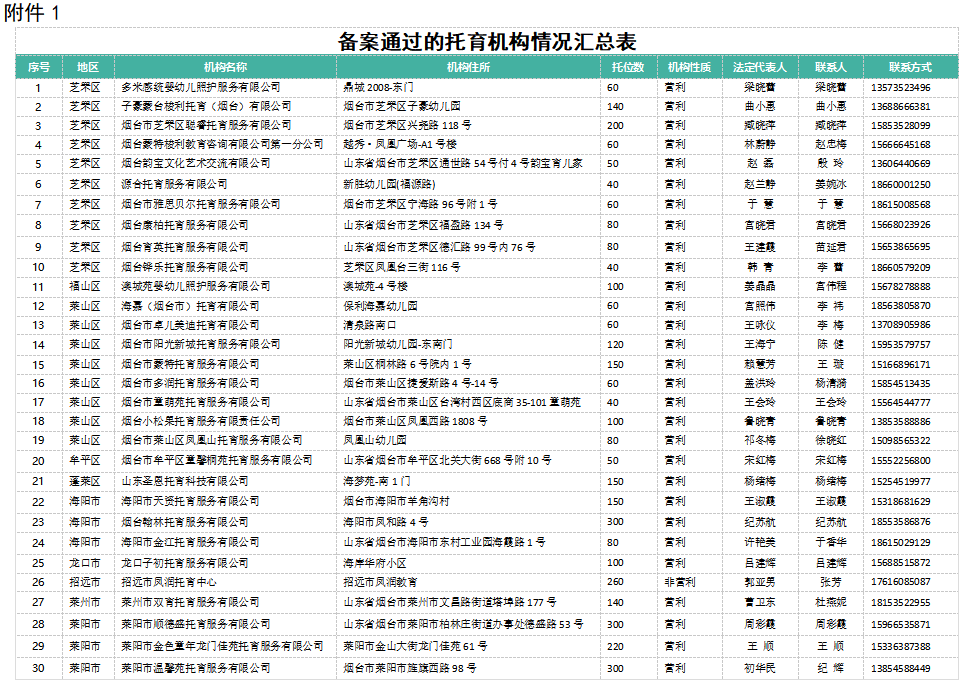Click phone number cell '15552256800'
963x685 pixels.
click(900, 460)
